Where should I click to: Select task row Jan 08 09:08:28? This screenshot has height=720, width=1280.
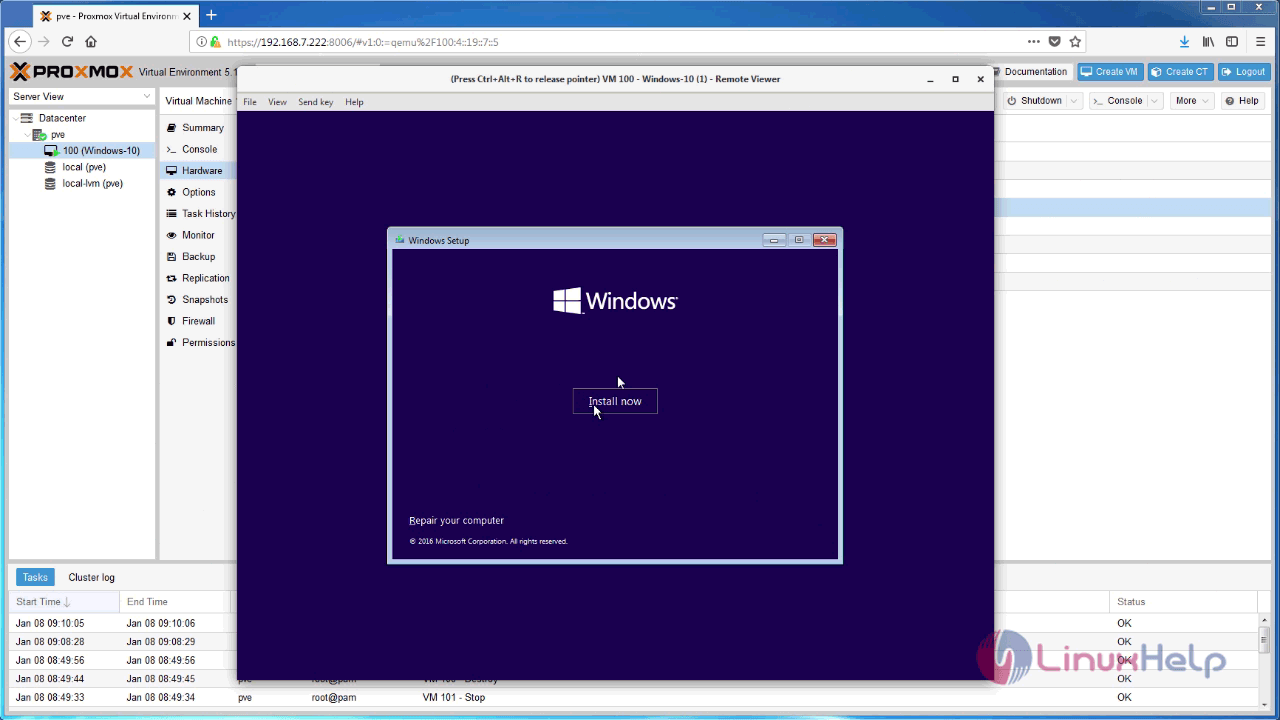click(x=634, y=642)
